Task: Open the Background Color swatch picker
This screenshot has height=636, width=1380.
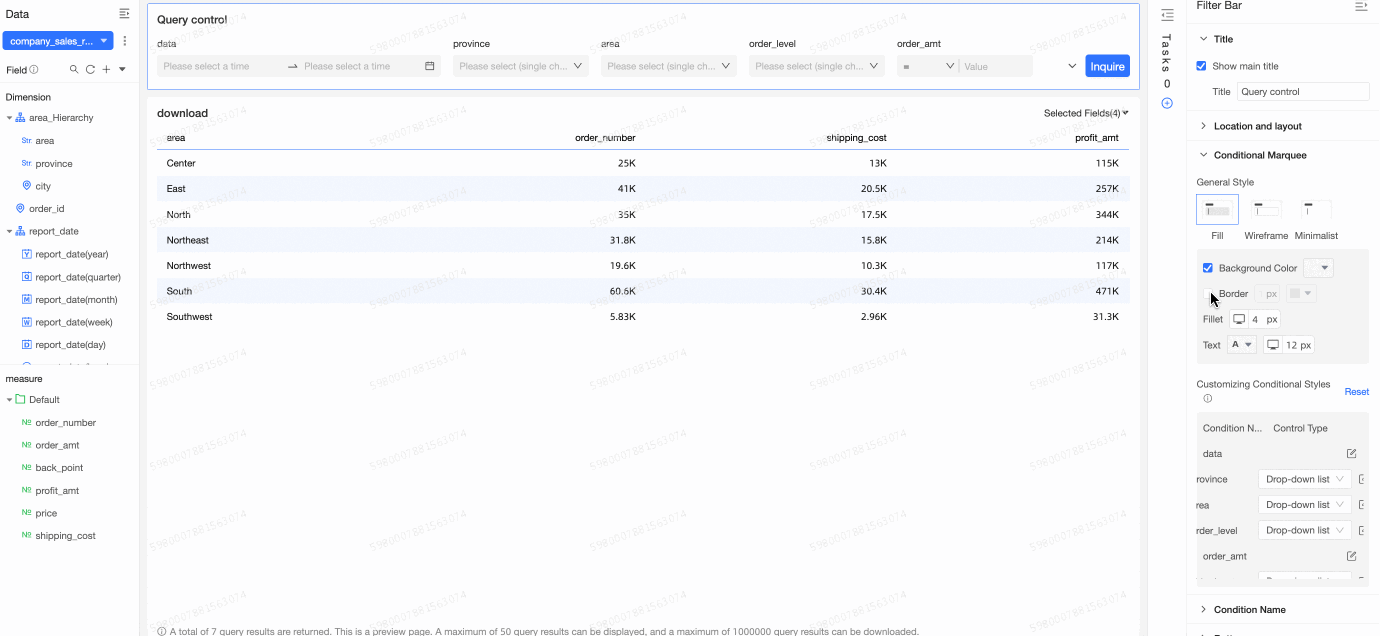Action: point(1320,268)
